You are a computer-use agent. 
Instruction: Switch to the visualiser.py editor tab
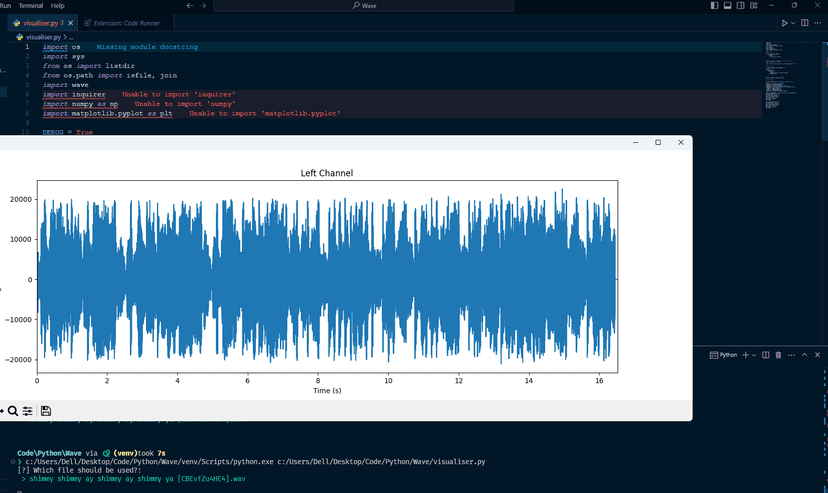[x=40, y=23]
